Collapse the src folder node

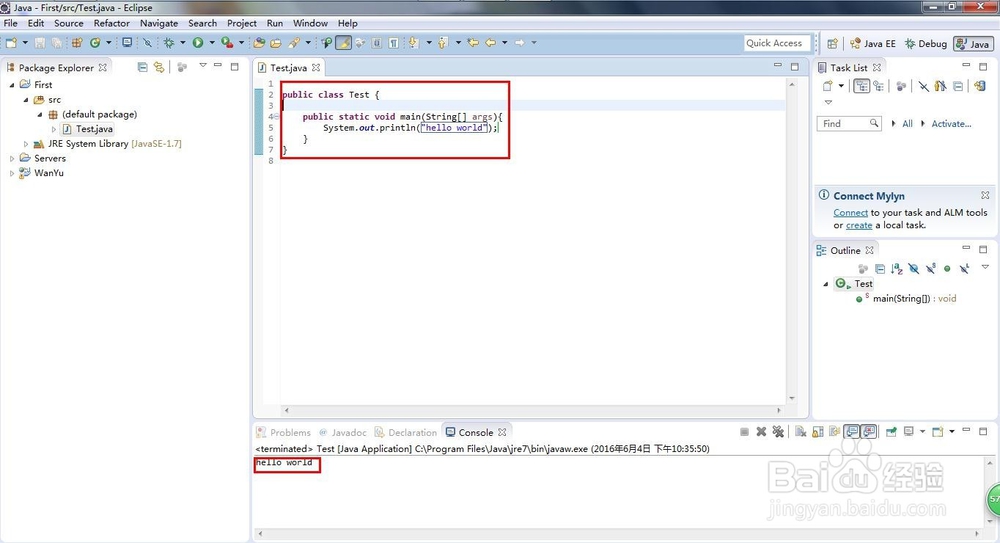click(26, 100)
